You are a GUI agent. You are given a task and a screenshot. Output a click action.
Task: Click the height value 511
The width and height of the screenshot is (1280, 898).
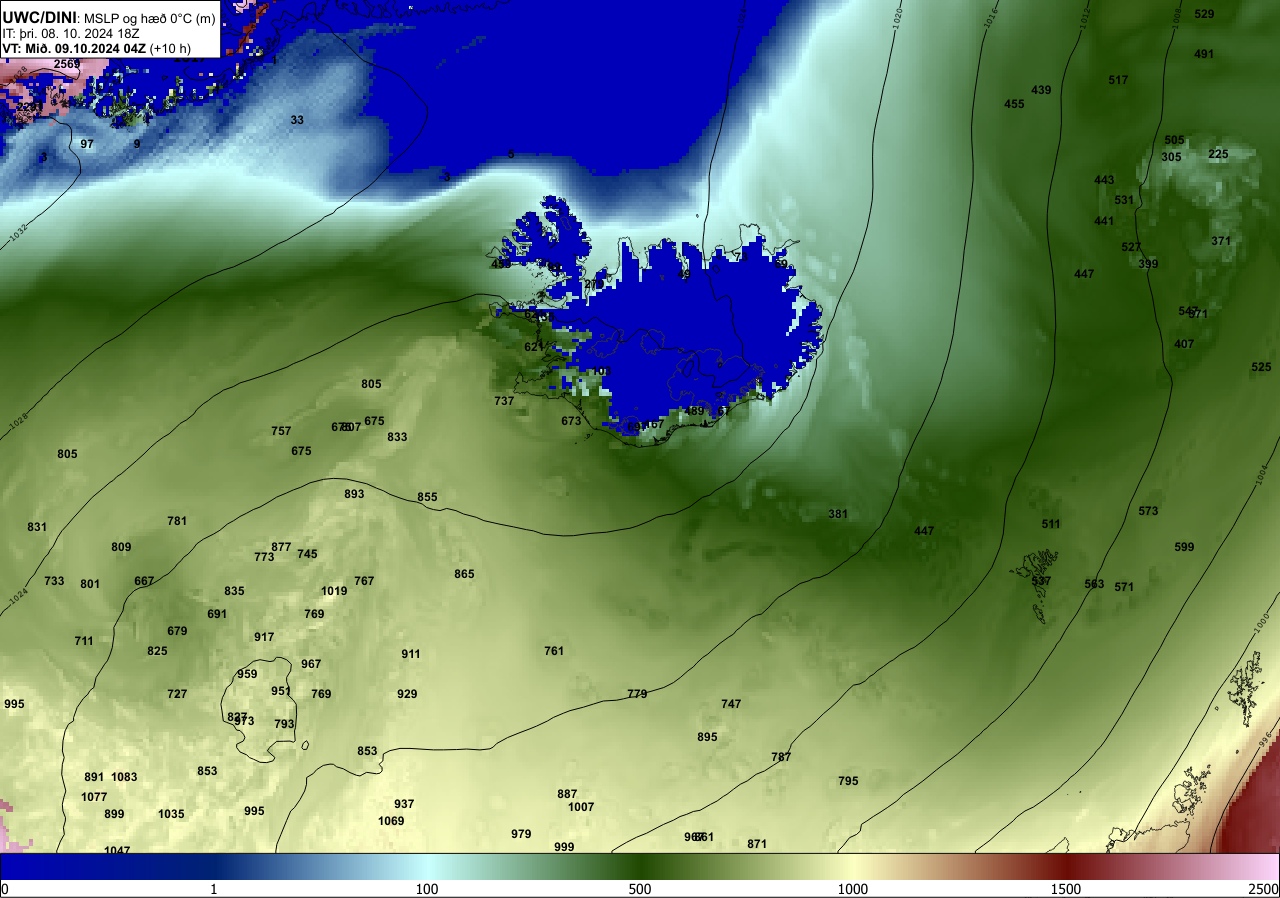(1051, 524)
